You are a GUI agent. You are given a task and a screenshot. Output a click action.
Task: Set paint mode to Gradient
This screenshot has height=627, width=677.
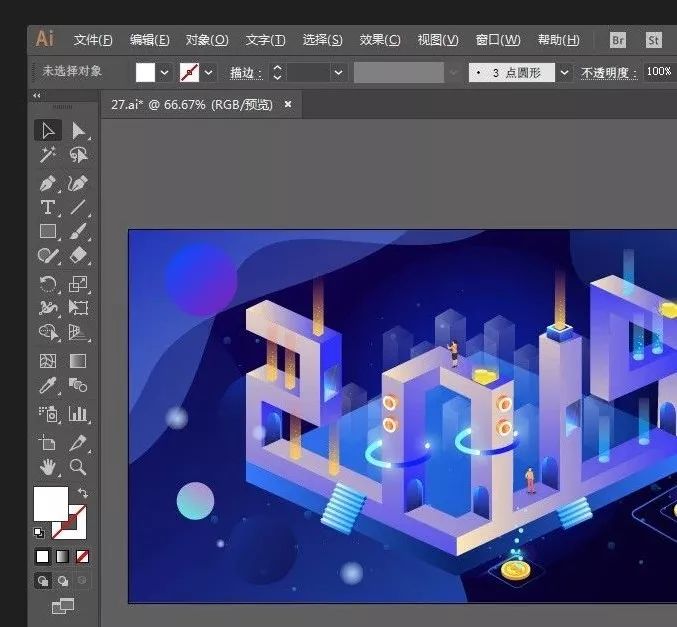(x=62, y=556)
